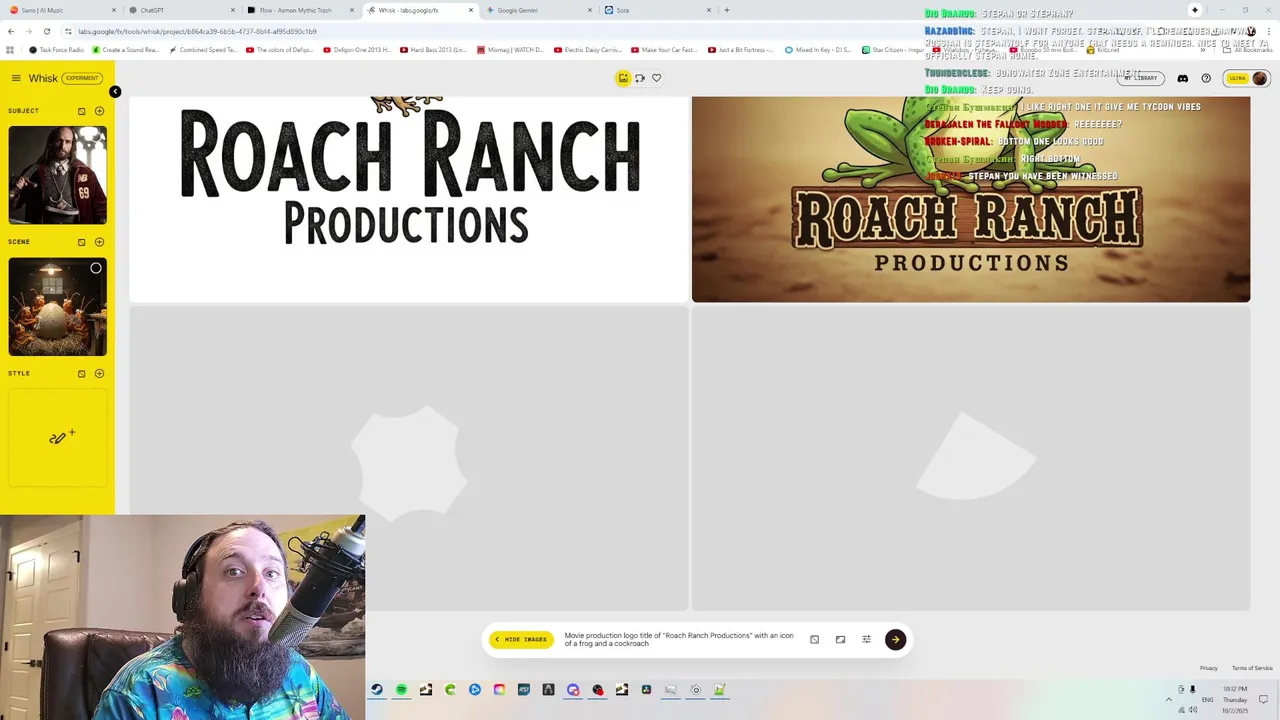
Task: Open the Whisk hamburger menu
Action: tap(16, 78)
